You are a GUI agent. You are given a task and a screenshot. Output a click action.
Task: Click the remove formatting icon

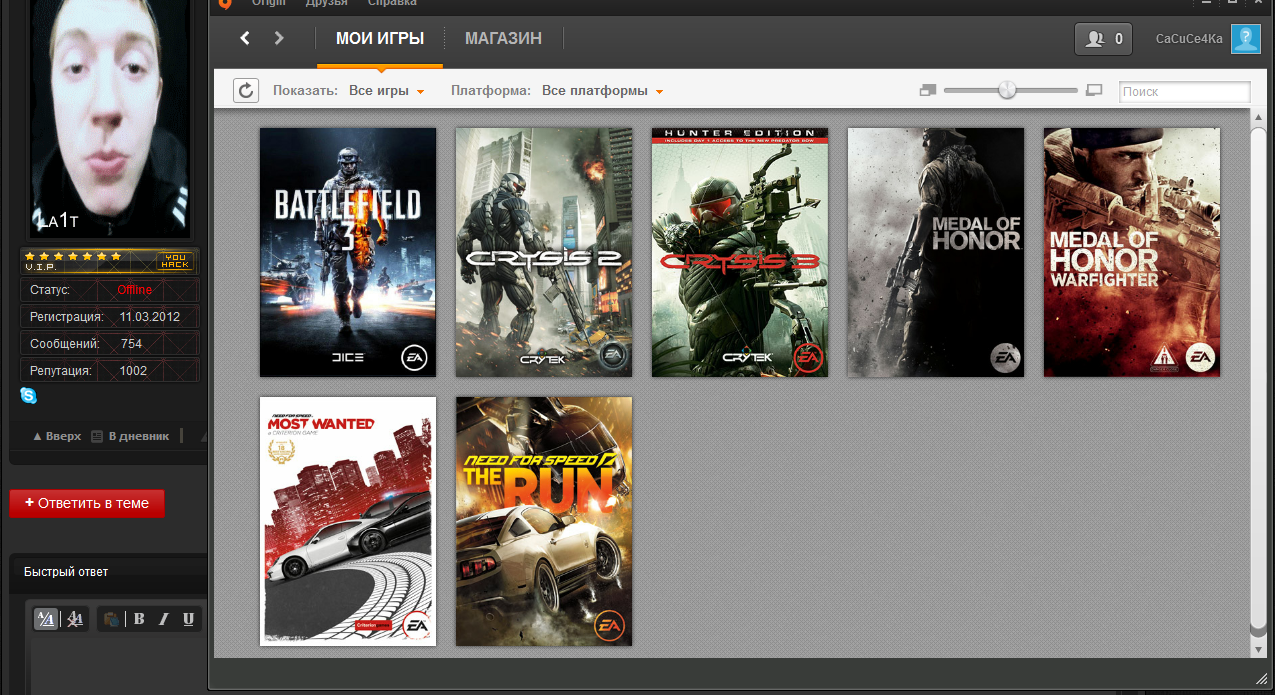(x=75, y=619)
